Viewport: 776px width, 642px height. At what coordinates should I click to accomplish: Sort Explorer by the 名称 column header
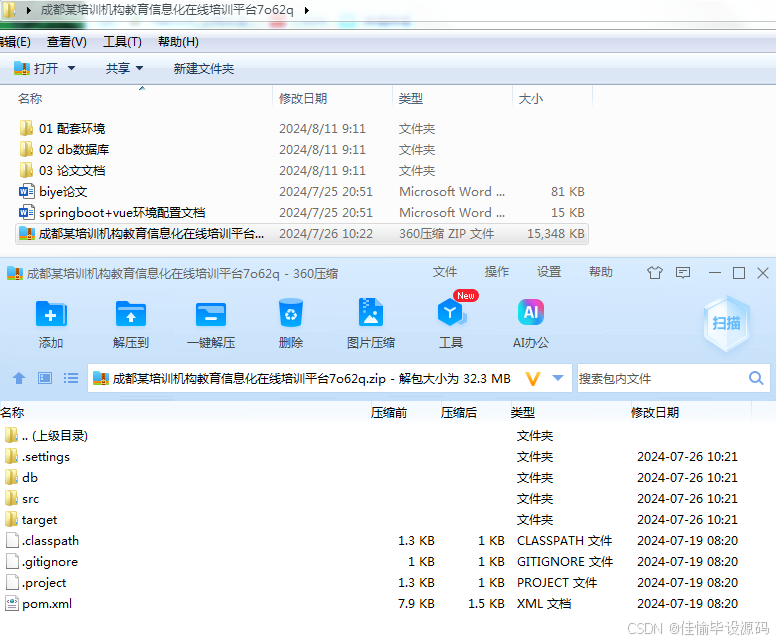coord(30,99)
